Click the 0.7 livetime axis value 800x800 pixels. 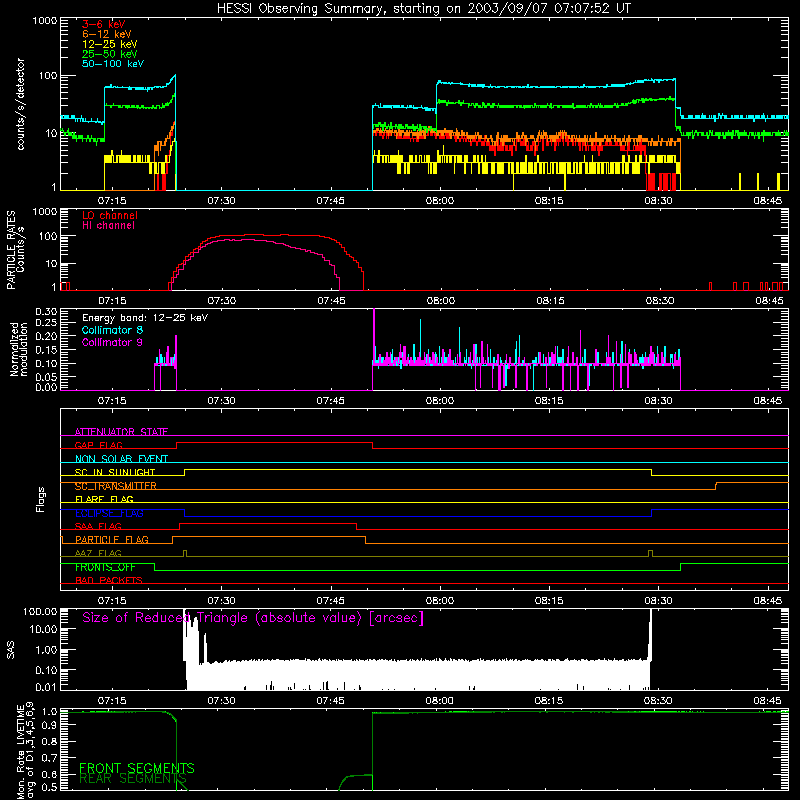click(49, 757)
